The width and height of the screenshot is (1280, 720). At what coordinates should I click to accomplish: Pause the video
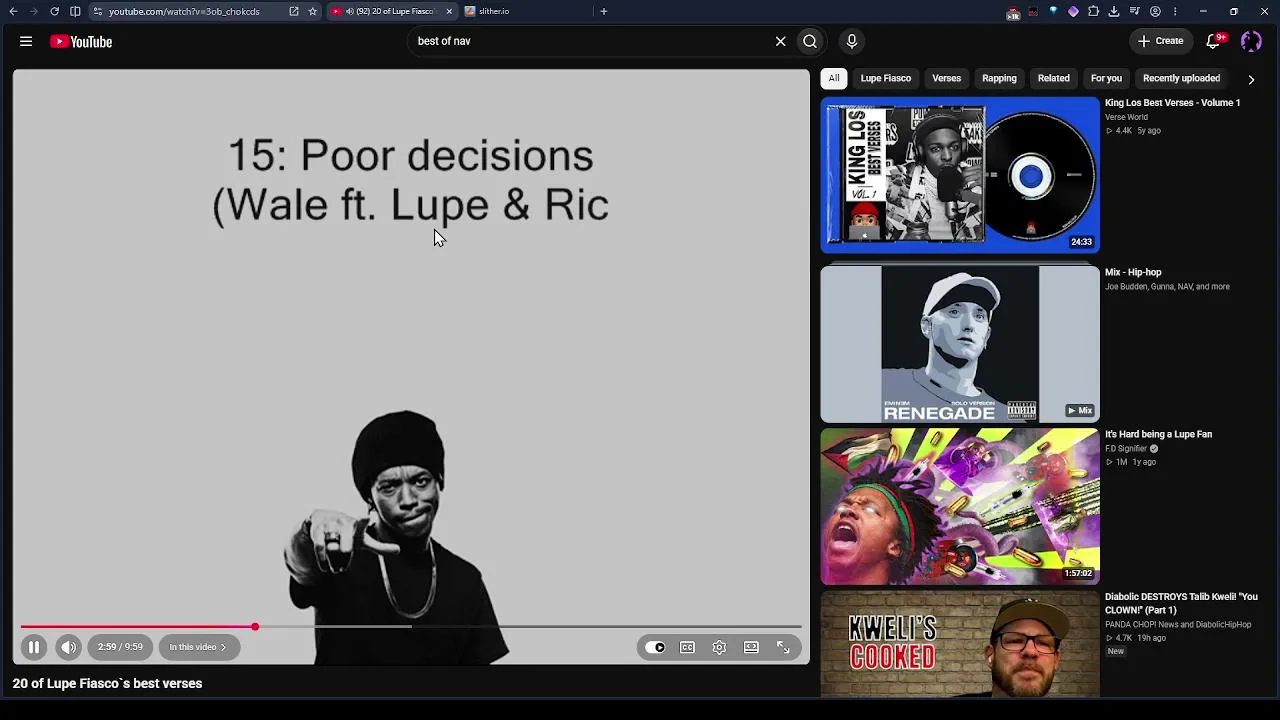pos(34,647)
